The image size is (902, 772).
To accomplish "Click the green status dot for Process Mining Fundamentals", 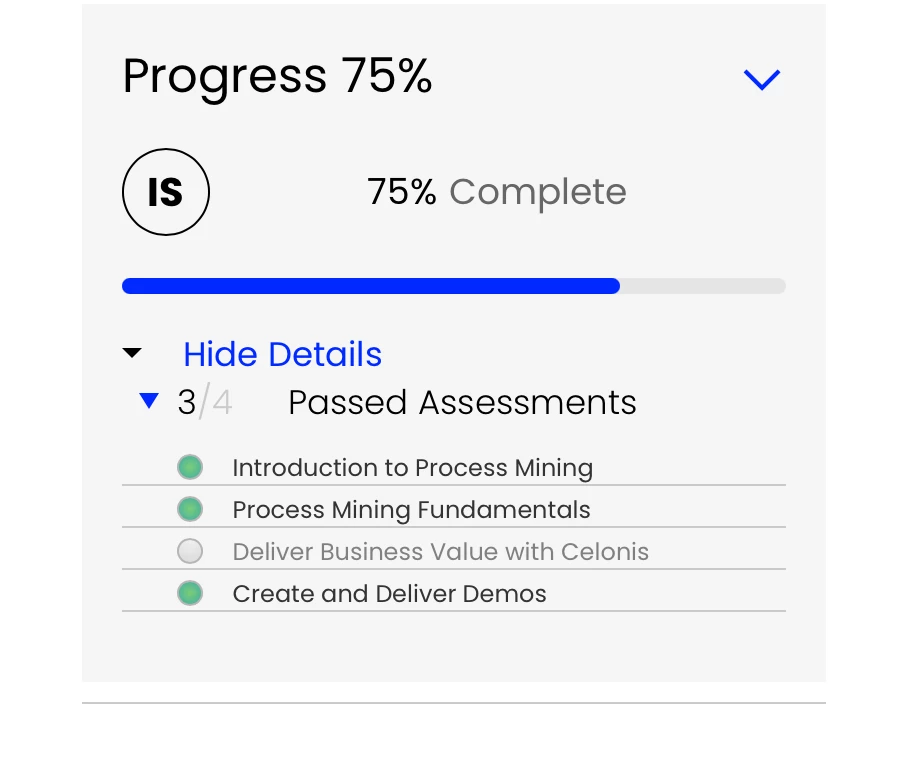I will 190,509.
